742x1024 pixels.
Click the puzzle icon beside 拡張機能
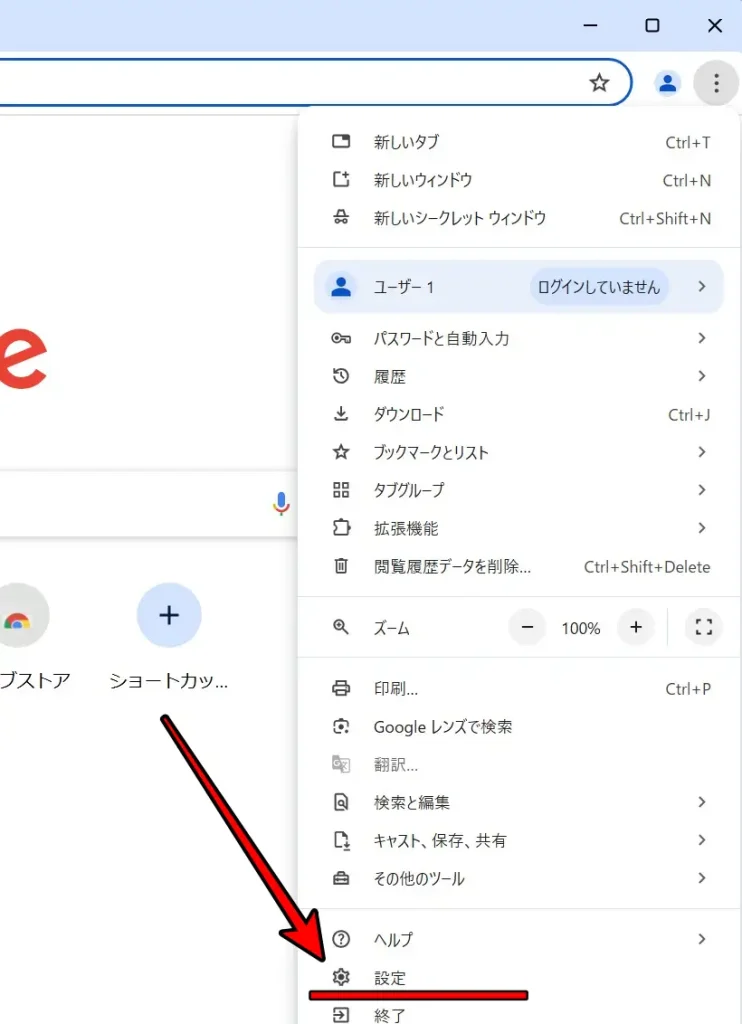[341, 528]
